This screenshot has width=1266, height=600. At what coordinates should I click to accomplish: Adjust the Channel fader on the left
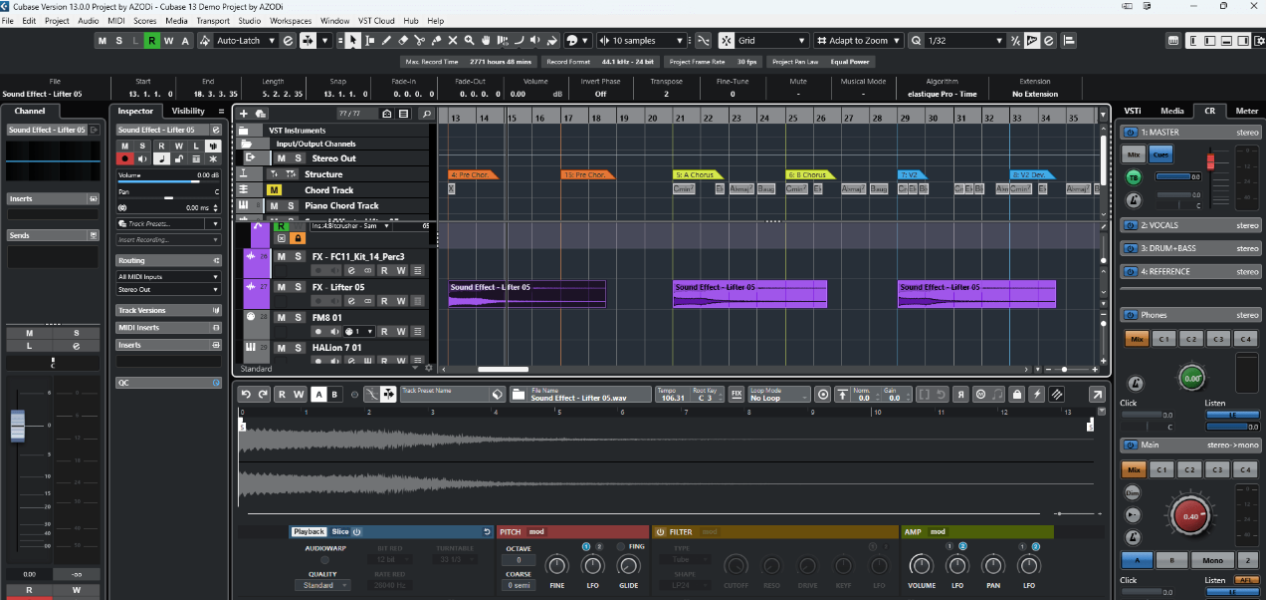[x=17, y=425]
